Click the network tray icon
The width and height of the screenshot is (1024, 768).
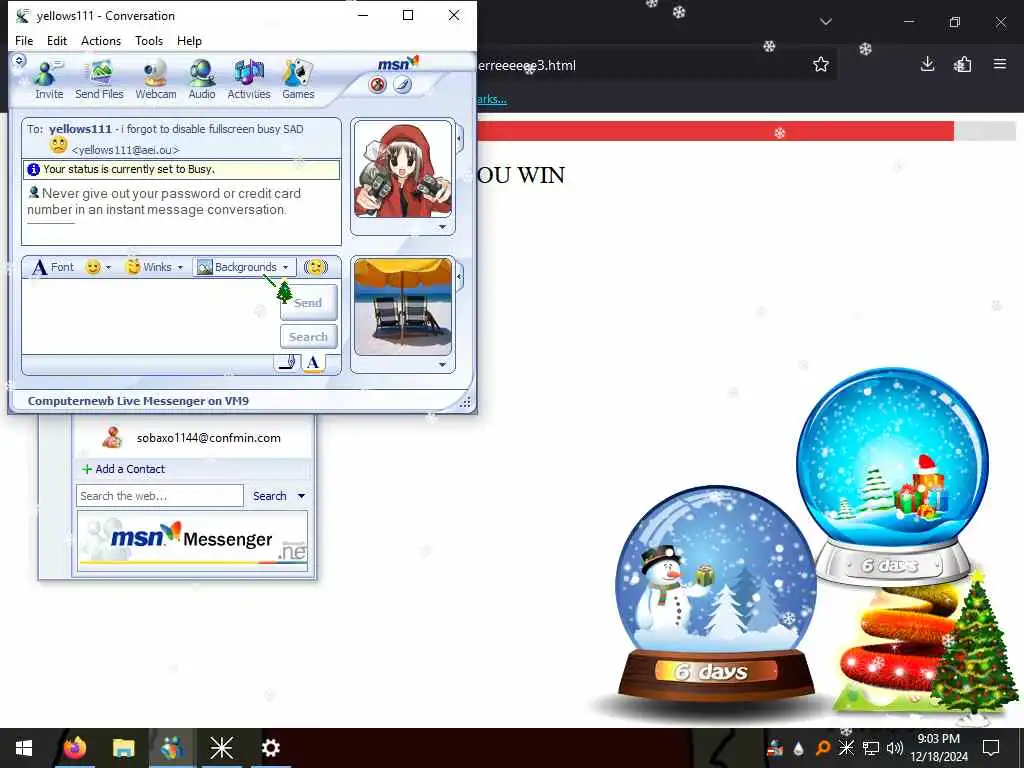(871, 748)
